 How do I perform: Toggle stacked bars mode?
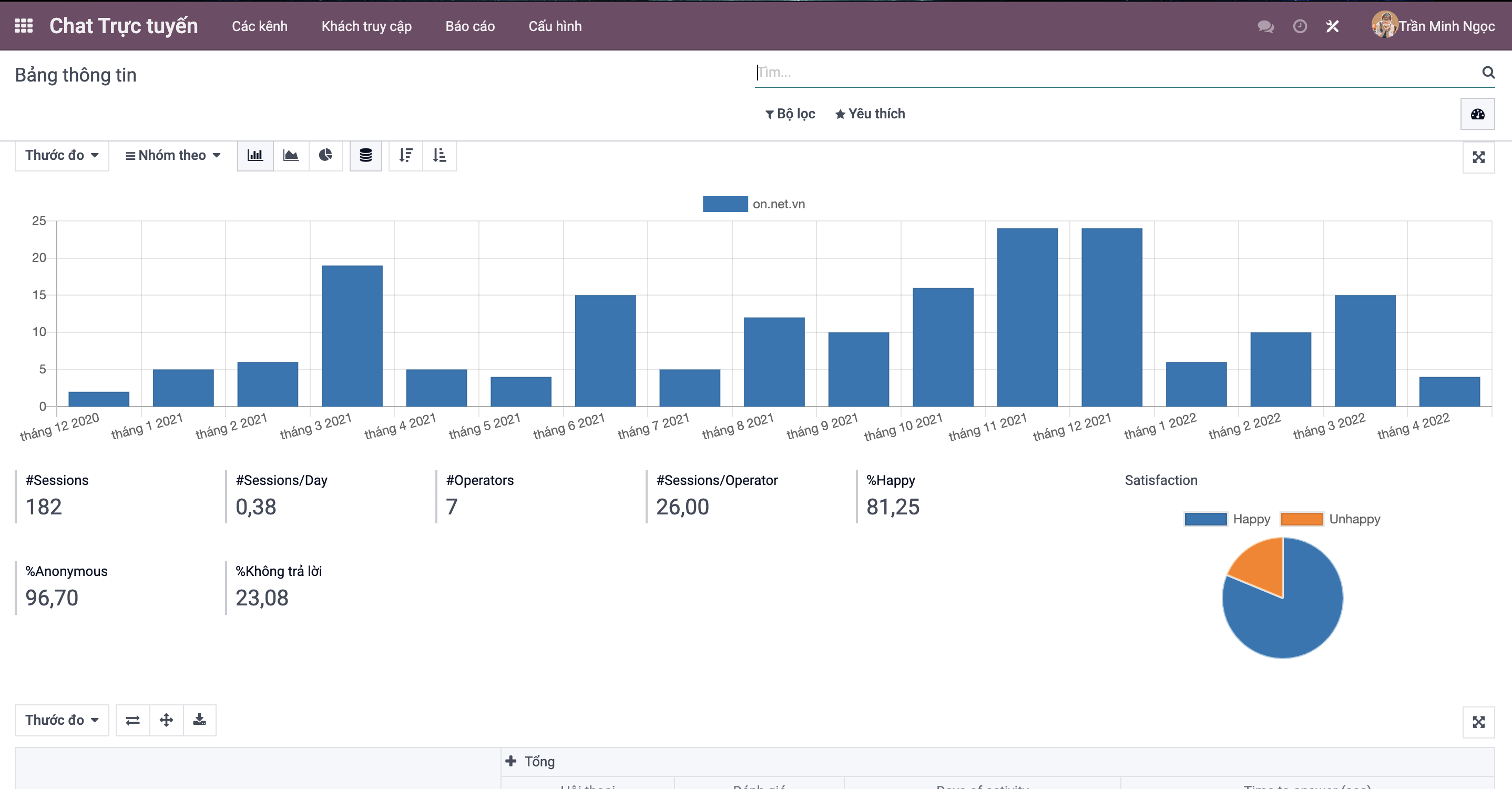pyautogui.click(x=366, y=156)
